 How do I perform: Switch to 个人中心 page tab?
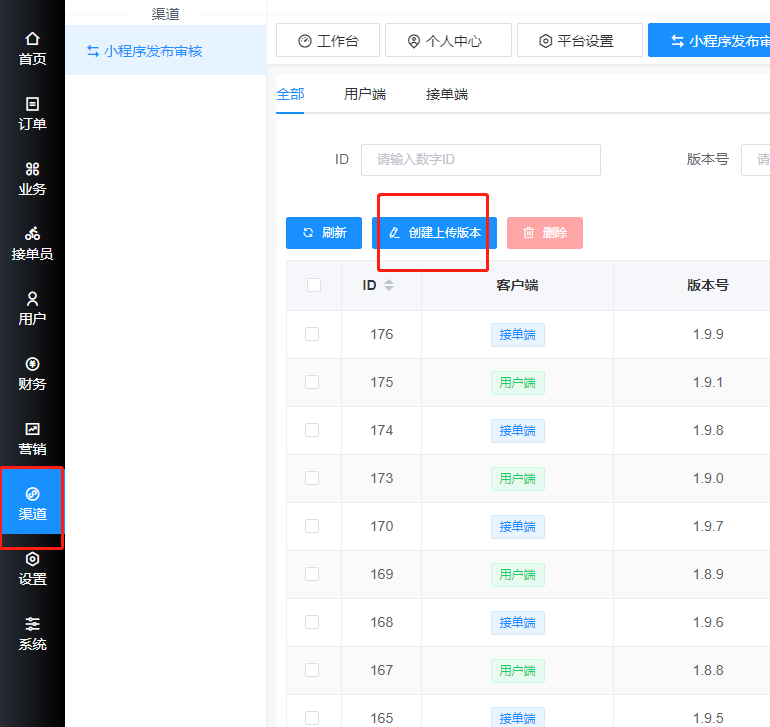[448, 40]
